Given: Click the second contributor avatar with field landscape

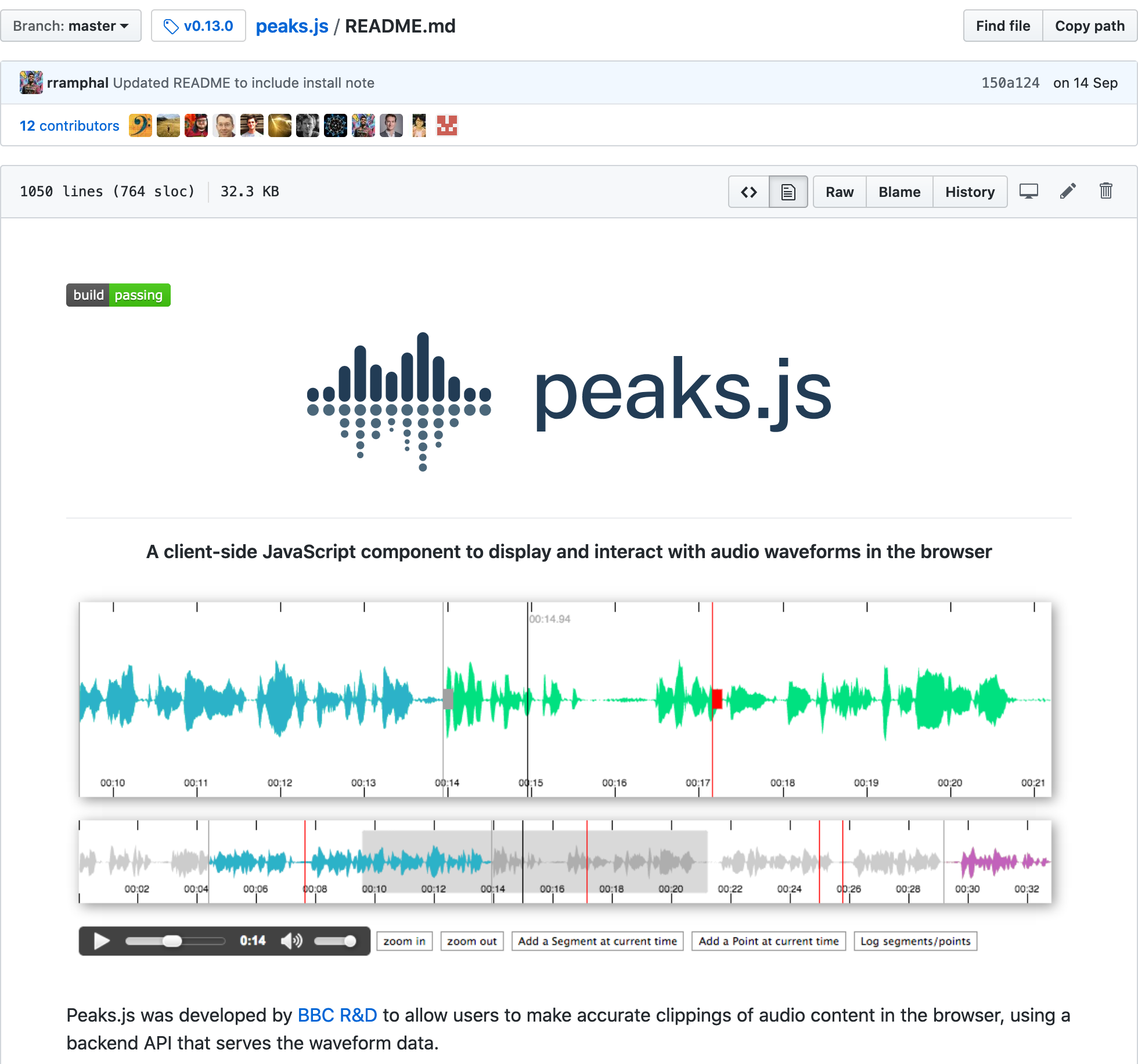Looking at the screenshot, I should pos(168,125).
